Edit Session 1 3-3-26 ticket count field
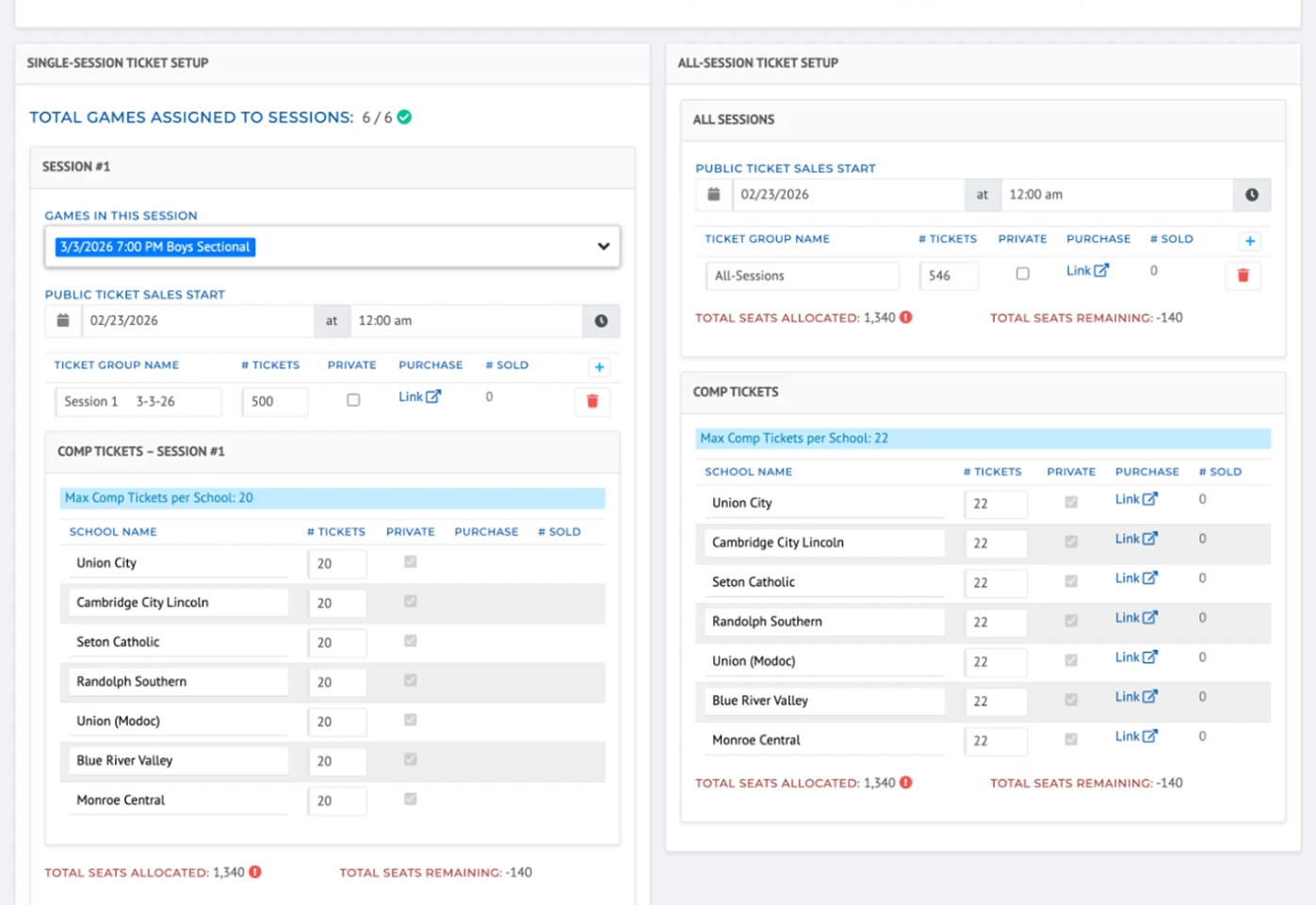The height and width of the screenshot is (905, 1316). click(275, 402)
